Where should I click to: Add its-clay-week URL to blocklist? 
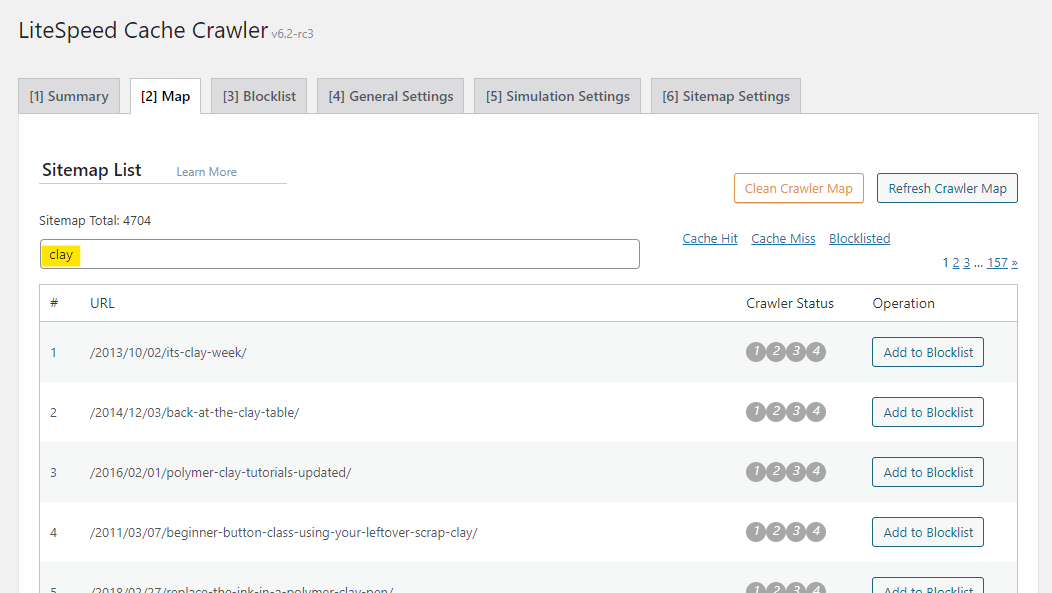click(x=928, y=352)
